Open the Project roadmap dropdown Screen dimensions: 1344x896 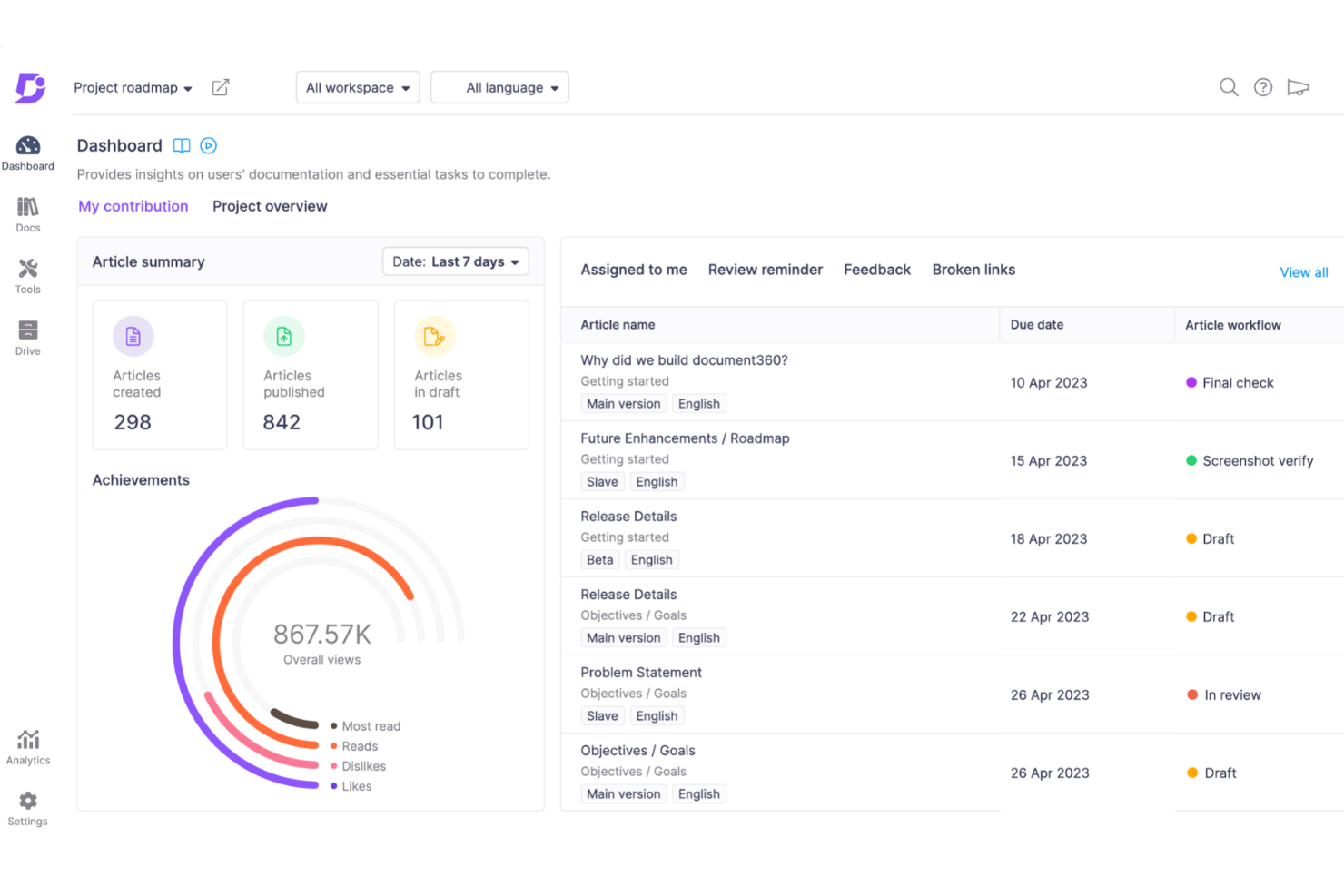pyautogui.click(x=133, y=87)
